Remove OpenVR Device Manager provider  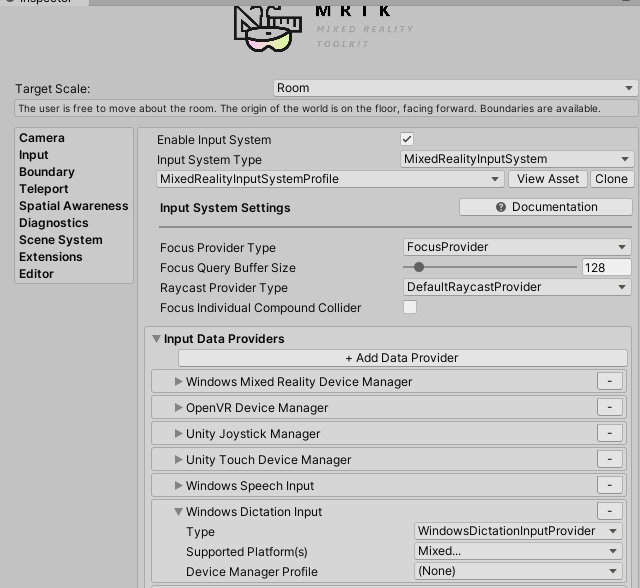click(610, 407)
